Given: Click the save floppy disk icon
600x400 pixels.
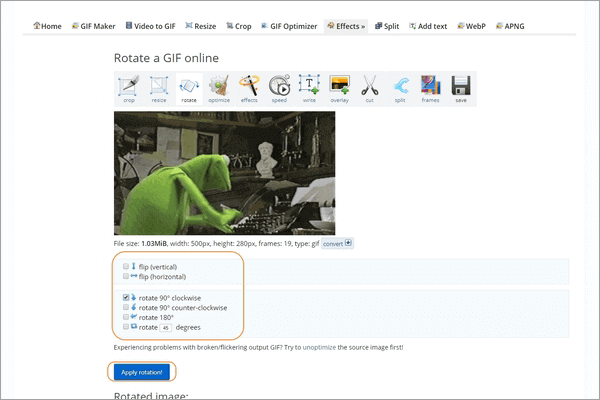Looking at the screenshot, I should pyautogui.click(x=461, y=89).
